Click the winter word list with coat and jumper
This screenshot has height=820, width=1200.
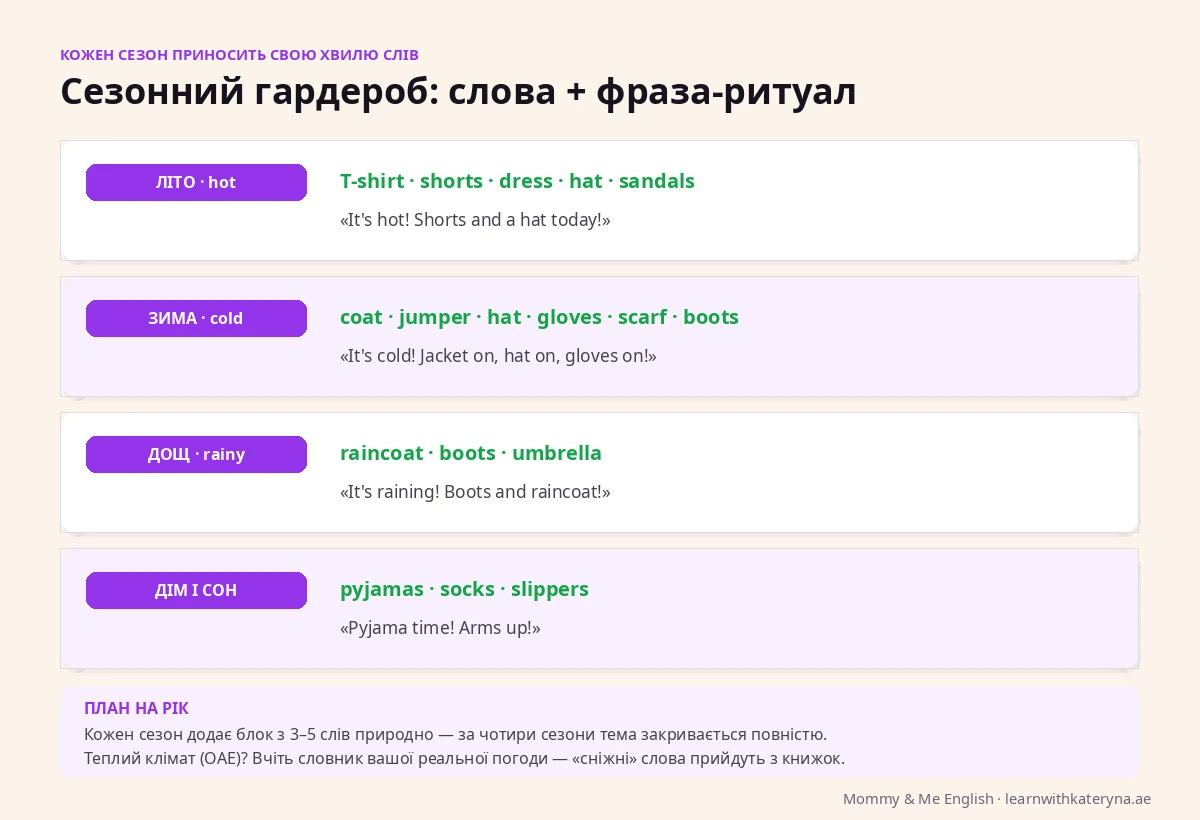[539, 317]
